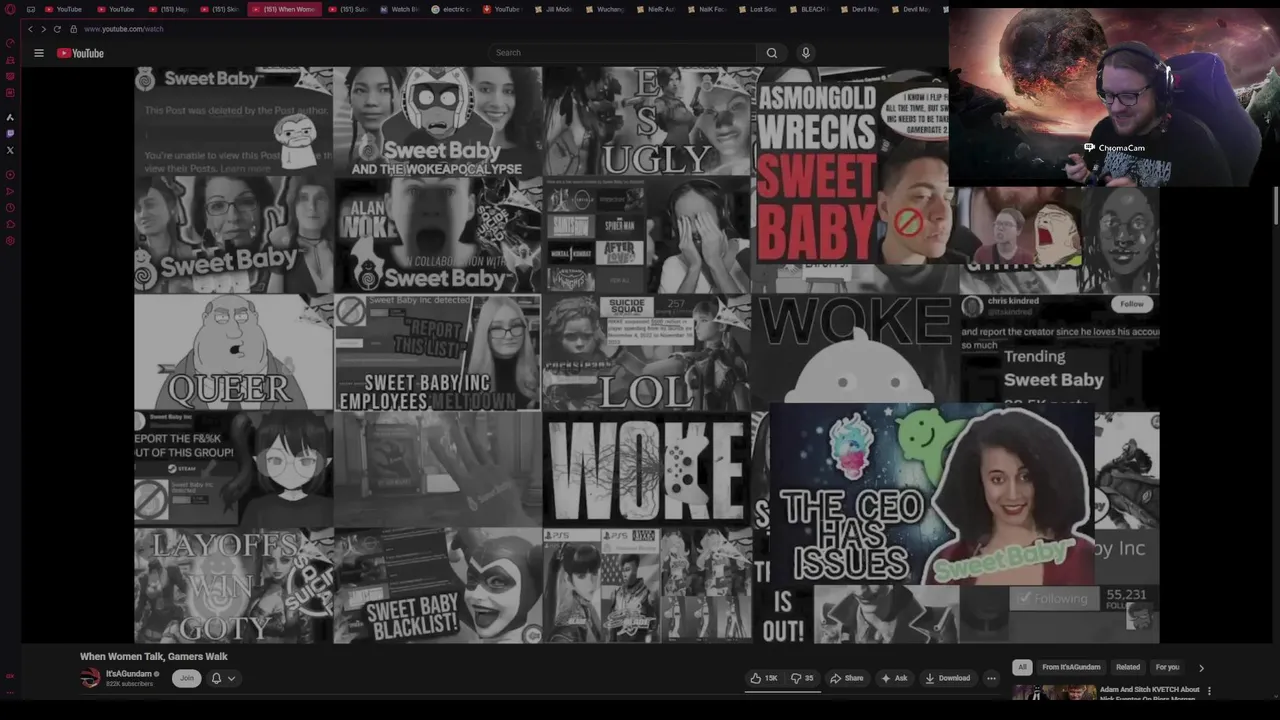Start voice search with microphone icon

click(x=806, y=53)
